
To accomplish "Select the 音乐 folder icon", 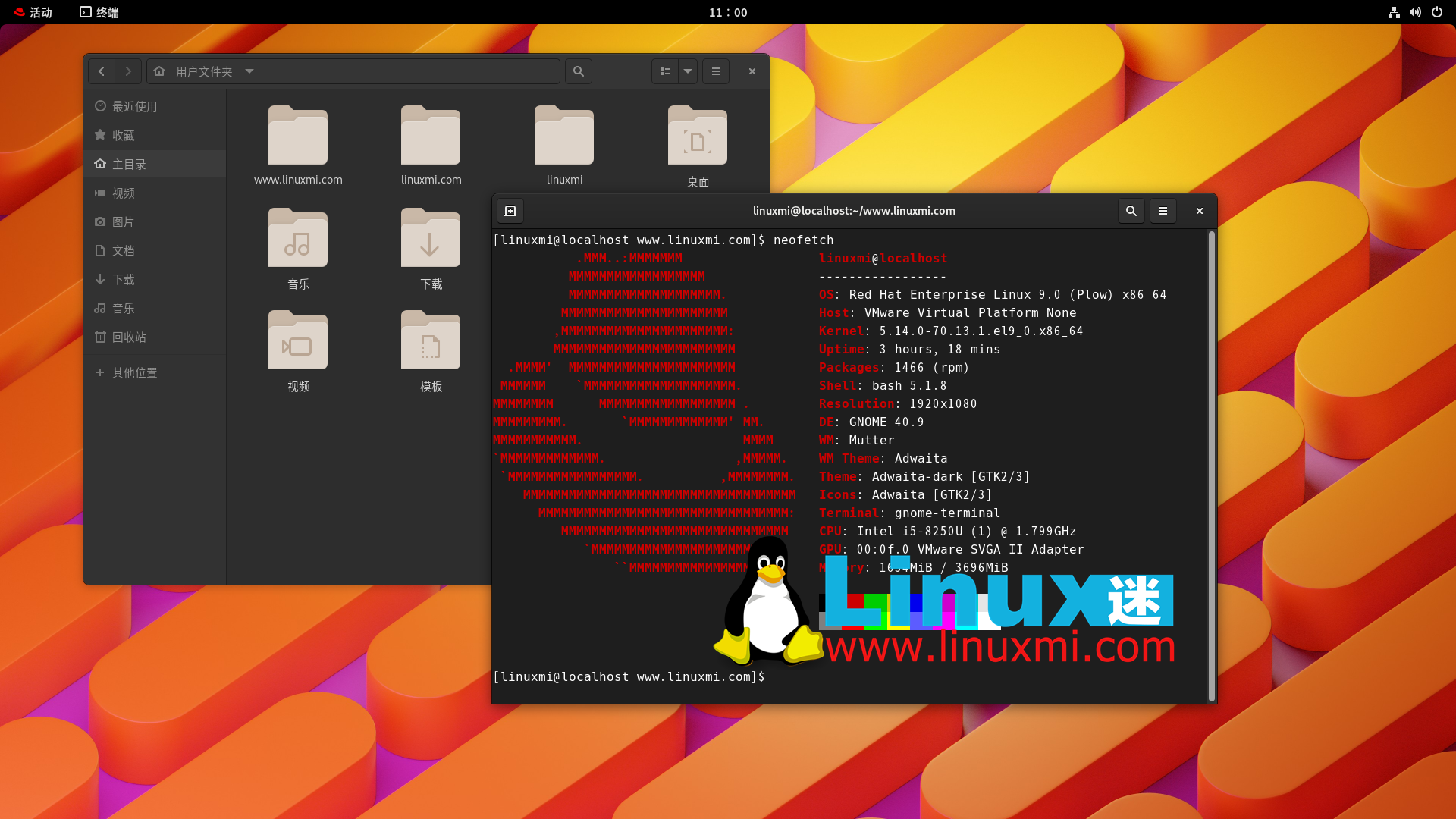I will pos(298,237).
